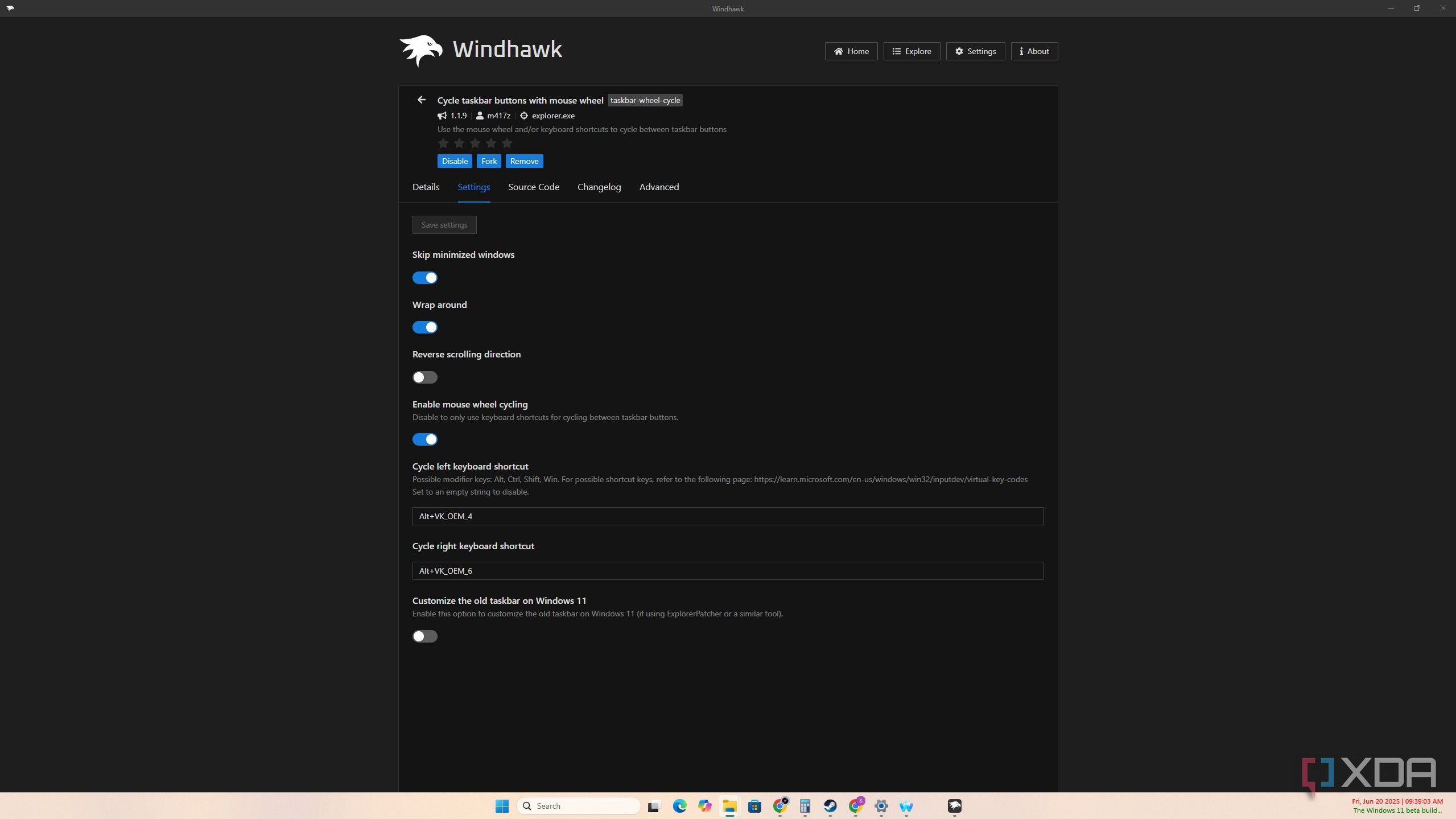This screenshot has width=1456, height=819.
Task: Open Windhawk Settings from the top bar
Action: point(975,51)
